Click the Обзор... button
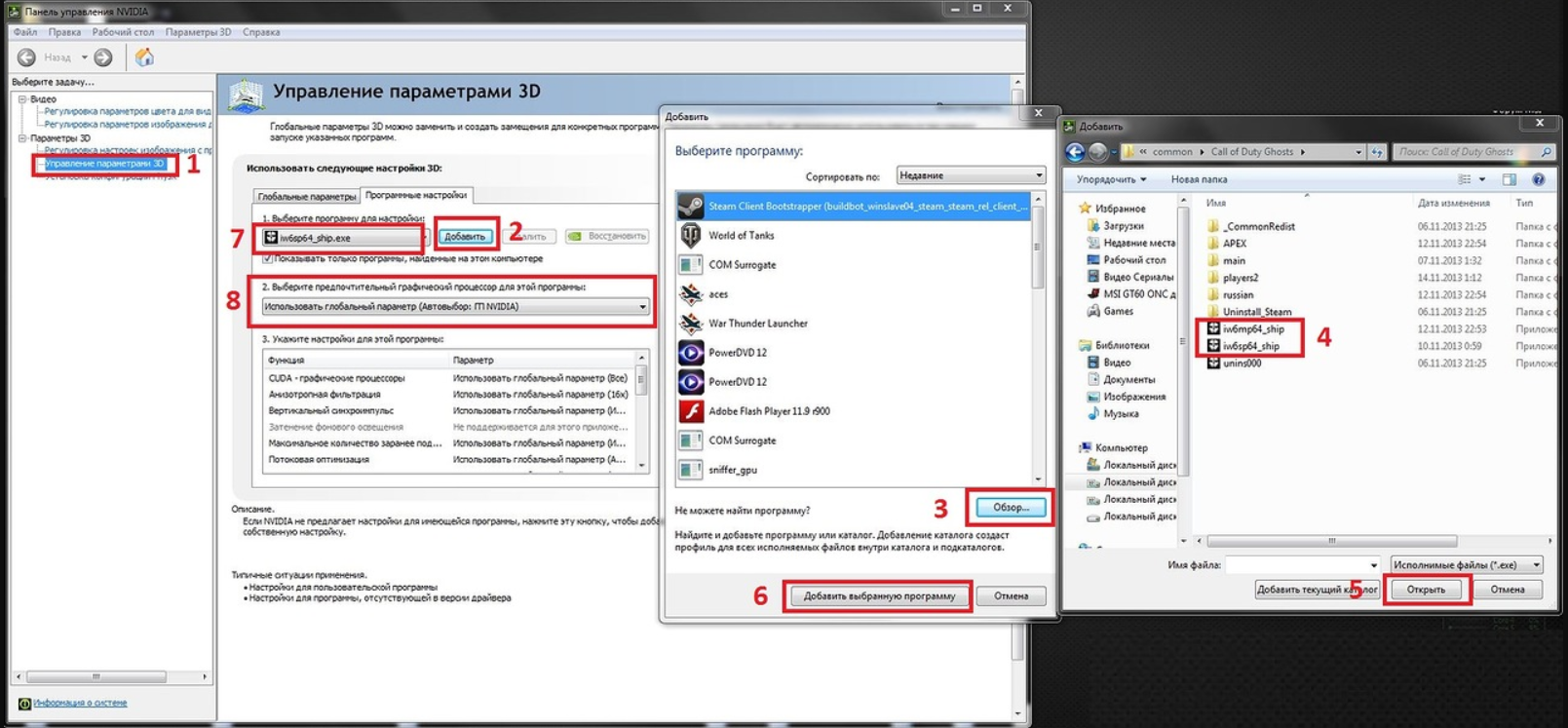The image size is (1568, 728). (x=1011, y=507)
